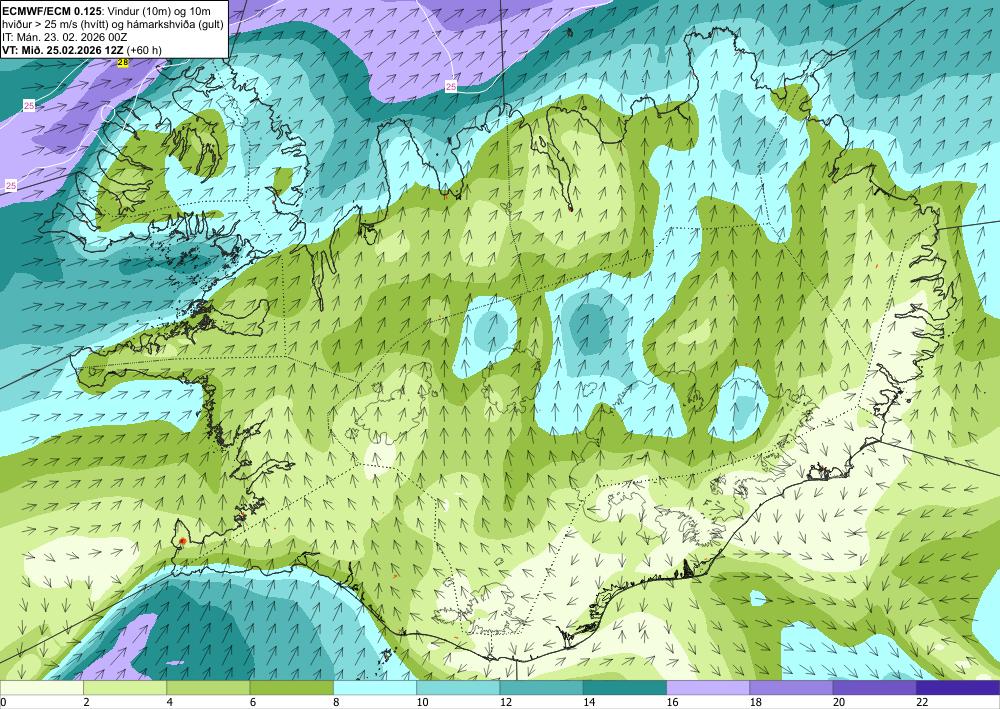The height and width of the screenshot is (709, 1000).
Task: Pick the 8–10 m/s light cyan swatch
Action: pos(375,687)
